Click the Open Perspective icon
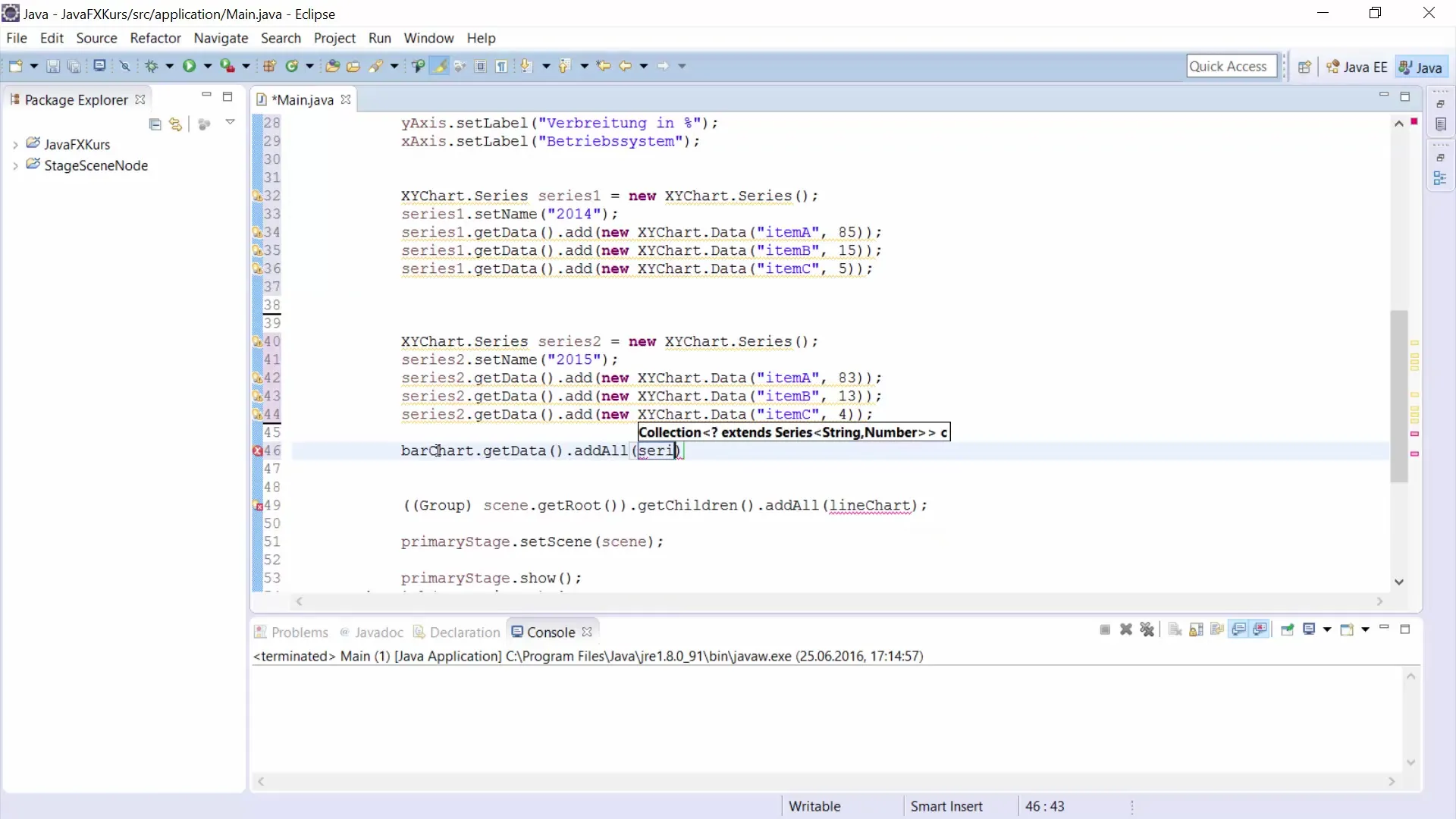Image resolution: width=1456 pixels, height=819 pixels. (1304, 67)
